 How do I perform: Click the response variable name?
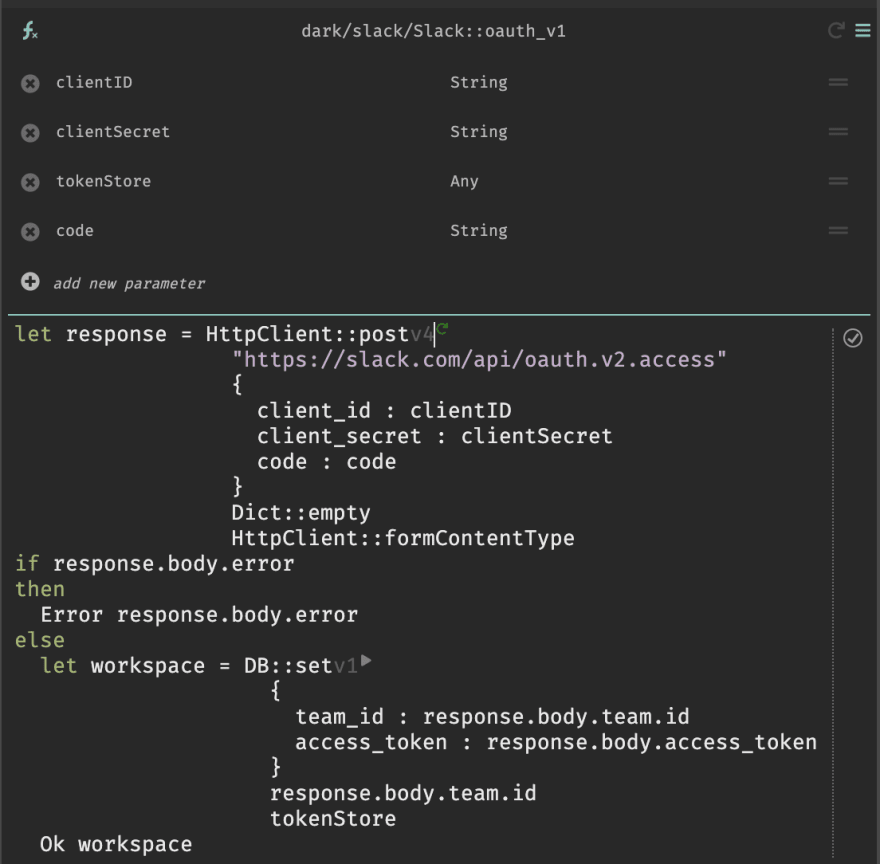click(116, 335)
